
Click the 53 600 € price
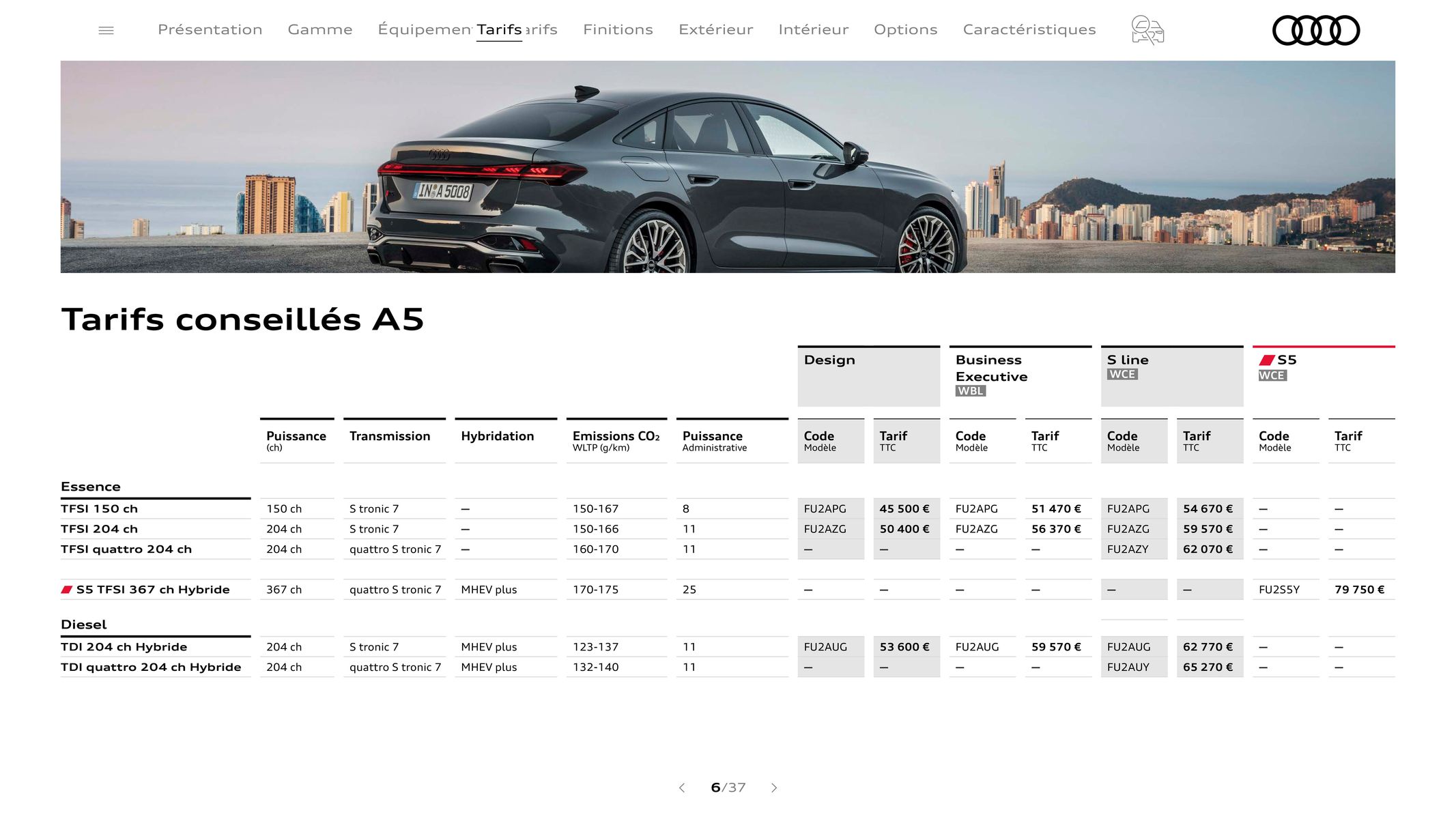904,647
